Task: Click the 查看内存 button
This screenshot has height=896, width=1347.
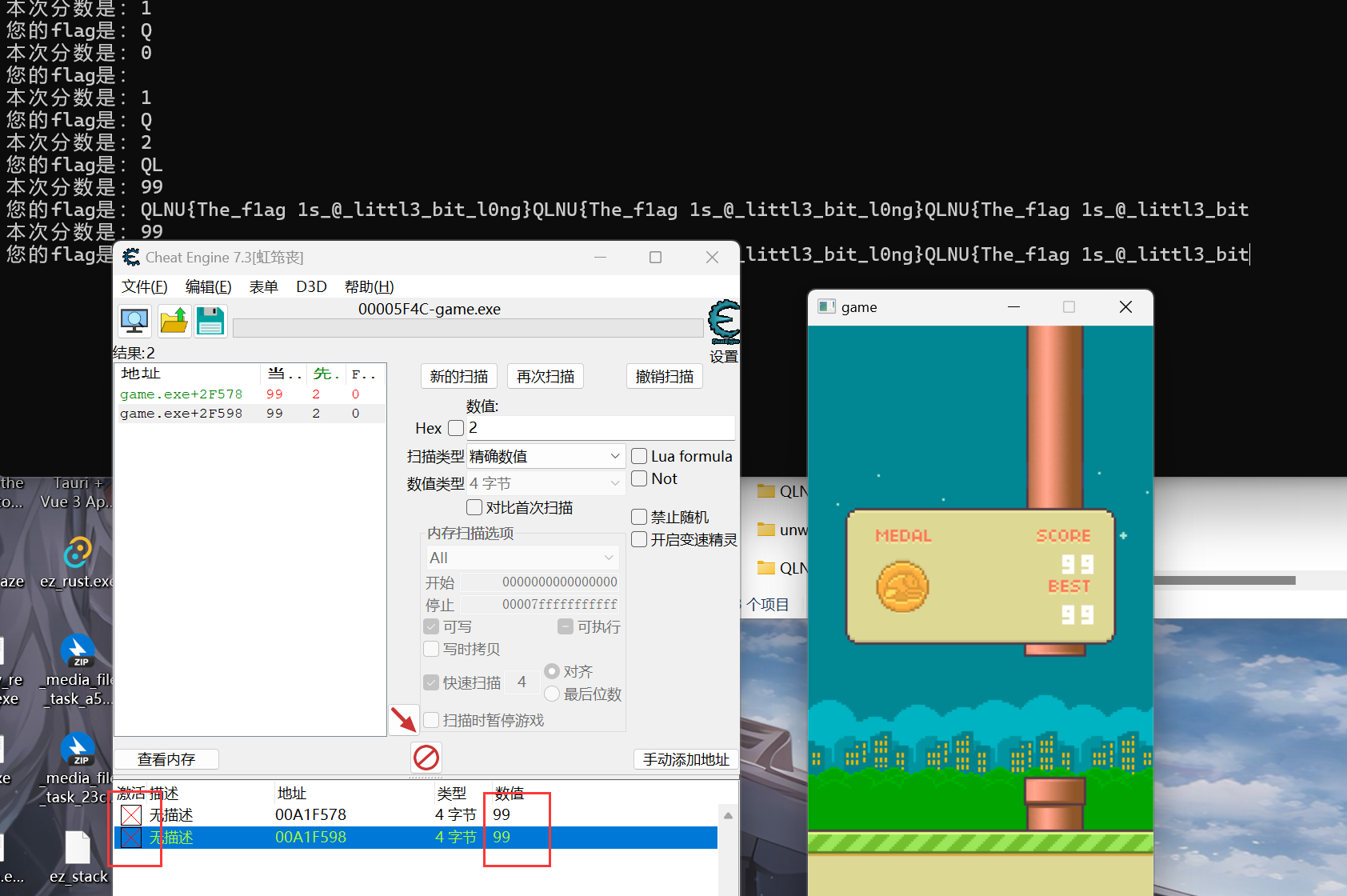Action: [166, 759]
